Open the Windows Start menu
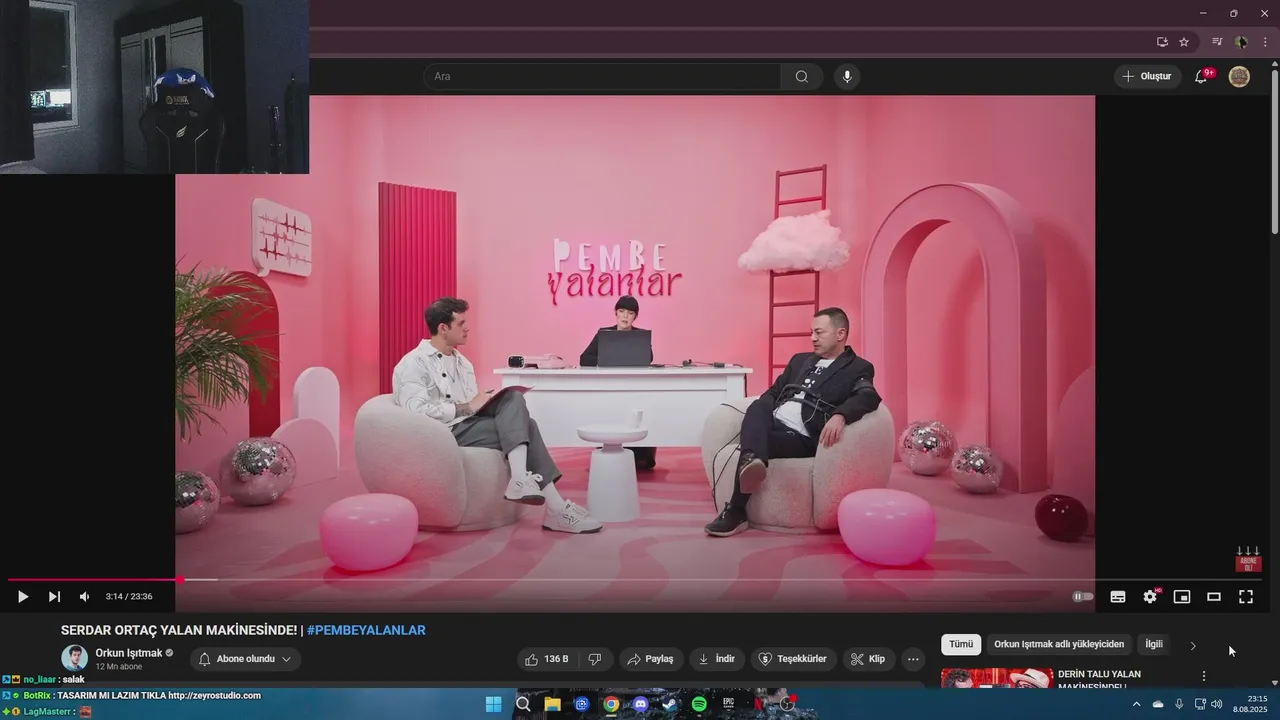 point(493,704)
